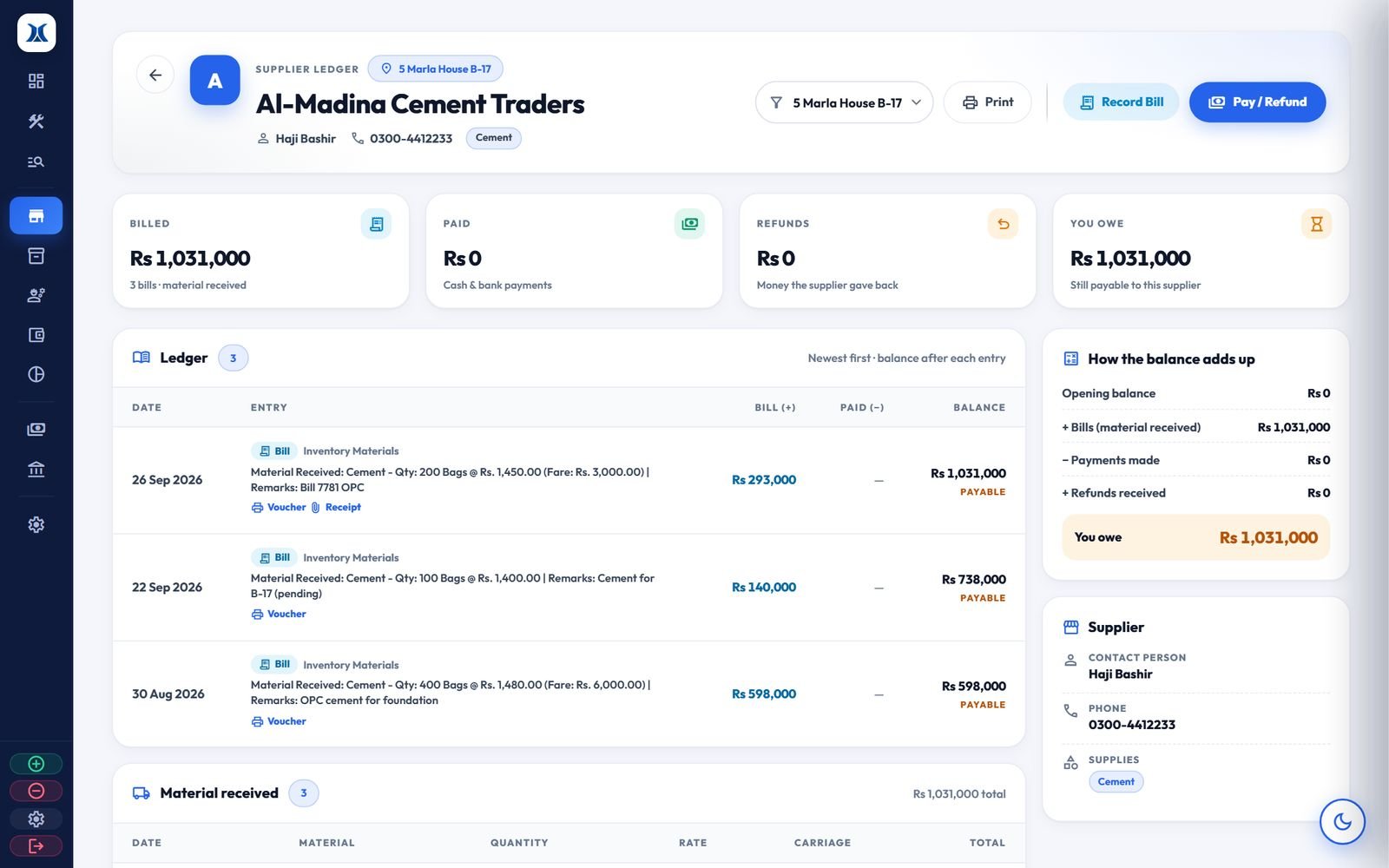Open the bank building icon in sidebar
This screenshot has width=1389, height=868.
[36, 469]
